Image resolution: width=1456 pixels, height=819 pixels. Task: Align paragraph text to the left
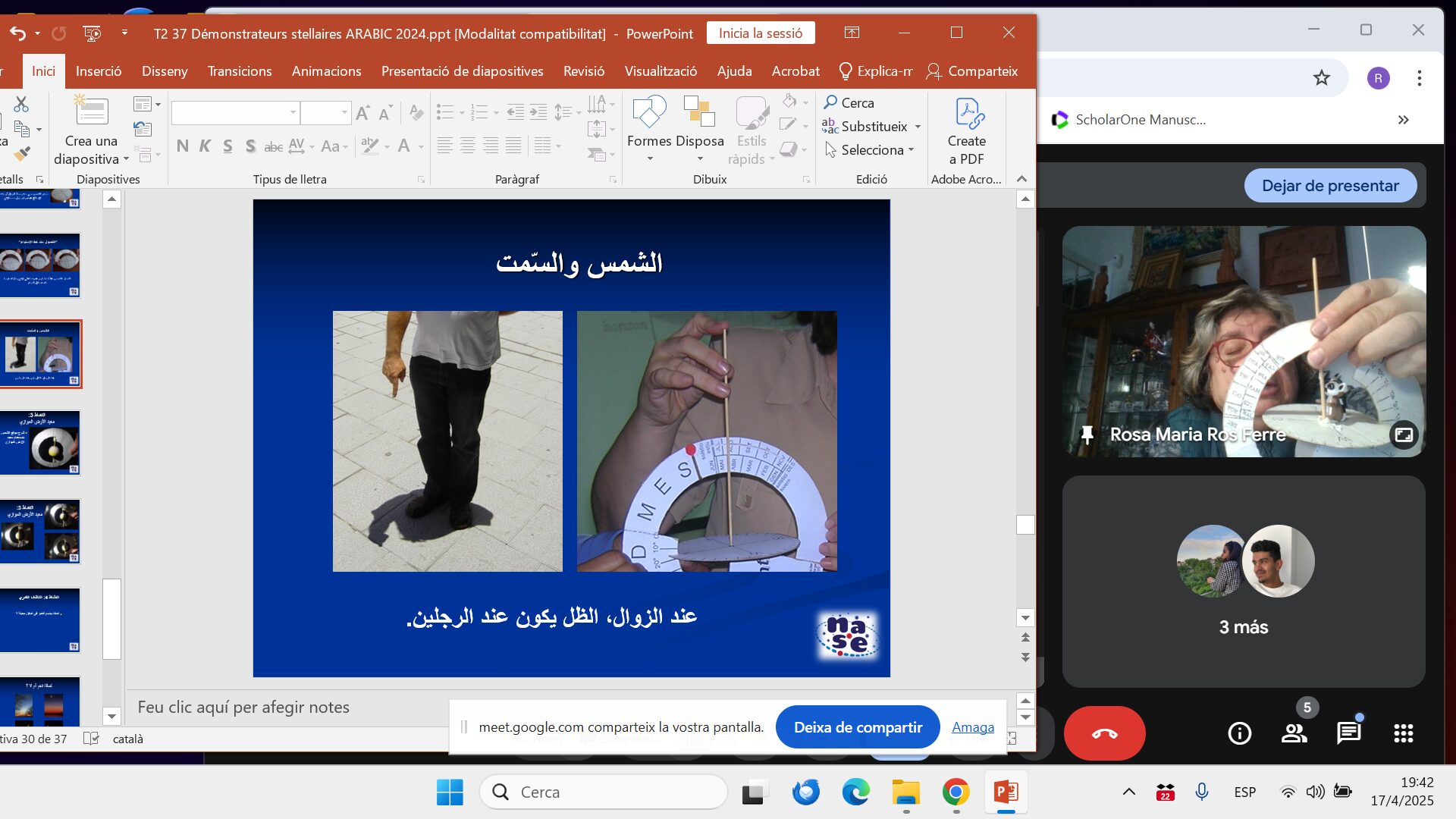point(445,146)
